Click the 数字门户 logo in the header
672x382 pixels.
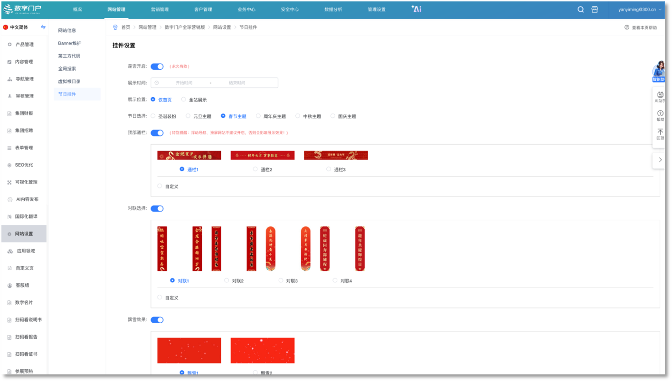(x=22, y=9)
